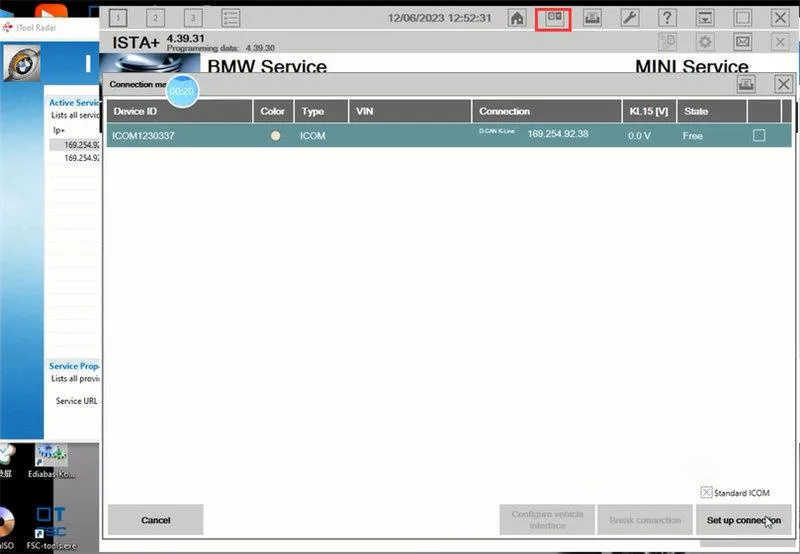Open the operations list icon

[231, 18]
